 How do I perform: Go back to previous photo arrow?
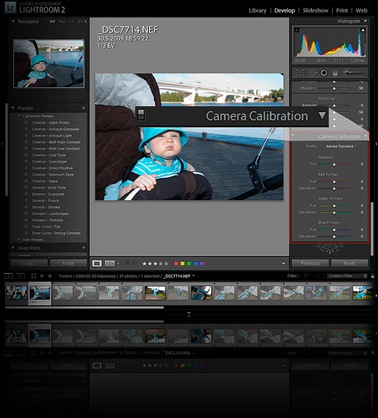(x=42, y=276)
